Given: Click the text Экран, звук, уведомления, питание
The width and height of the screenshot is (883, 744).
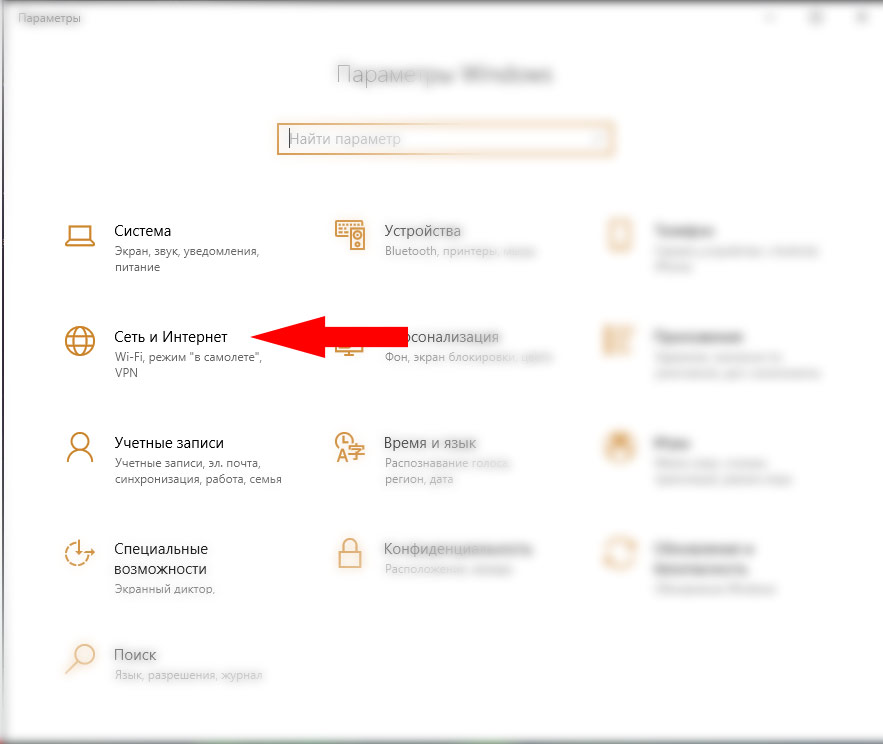Looking at the screenshot, I should (187, 259).
